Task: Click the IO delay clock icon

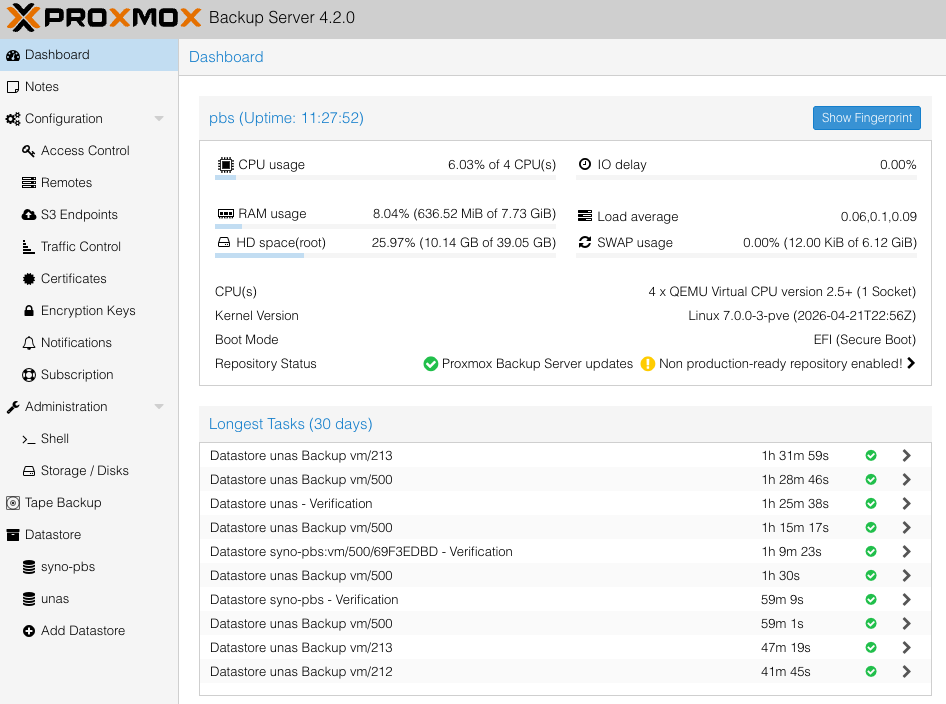Action: coord(585,164)
